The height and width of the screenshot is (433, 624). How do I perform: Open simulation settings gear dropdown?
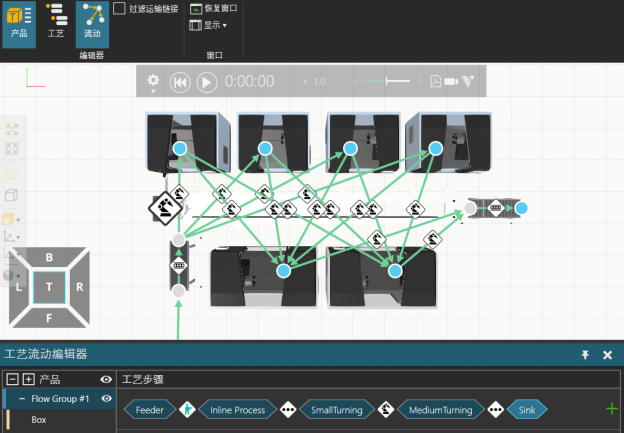(154, 82)
